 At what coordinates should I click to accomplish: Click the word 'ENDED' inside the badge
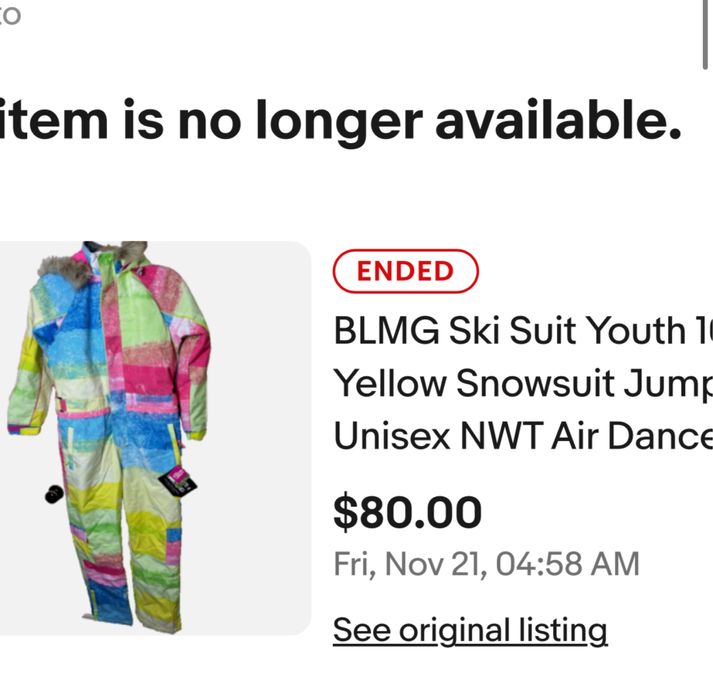(x=405, y=271)
